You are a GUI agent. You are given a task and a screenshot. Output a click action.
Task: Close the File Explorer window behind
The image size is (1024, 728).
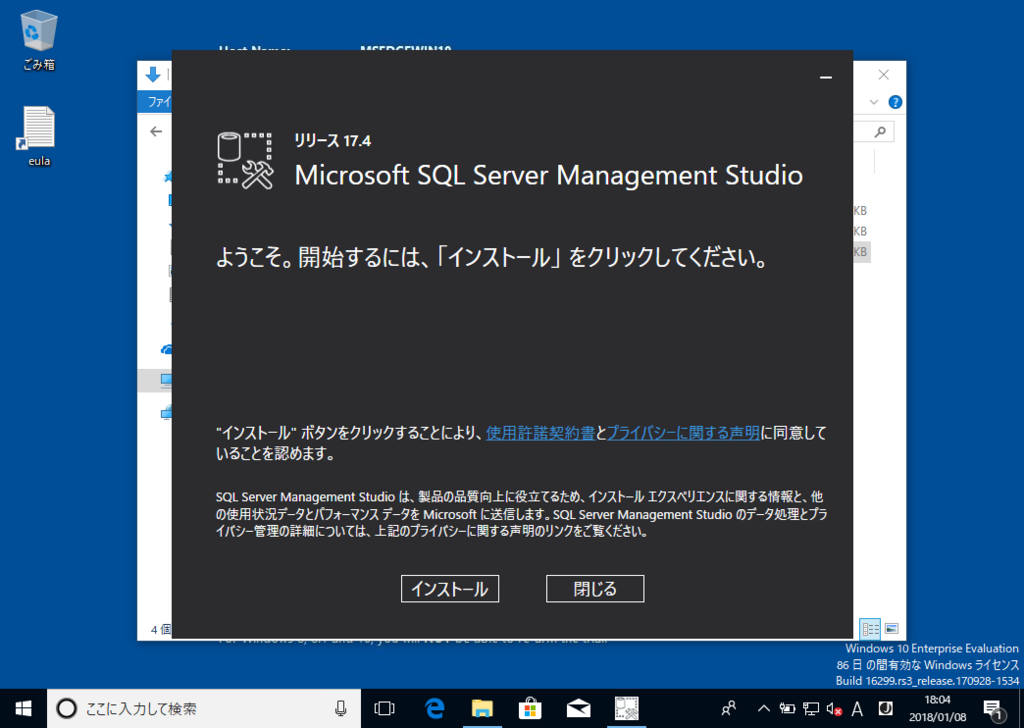click(x=883, y=74)
